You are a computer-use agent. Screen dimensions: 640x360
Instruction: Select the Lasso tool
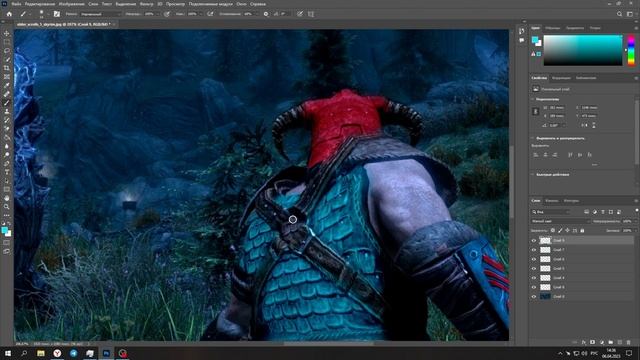click(x=7, y=51)
